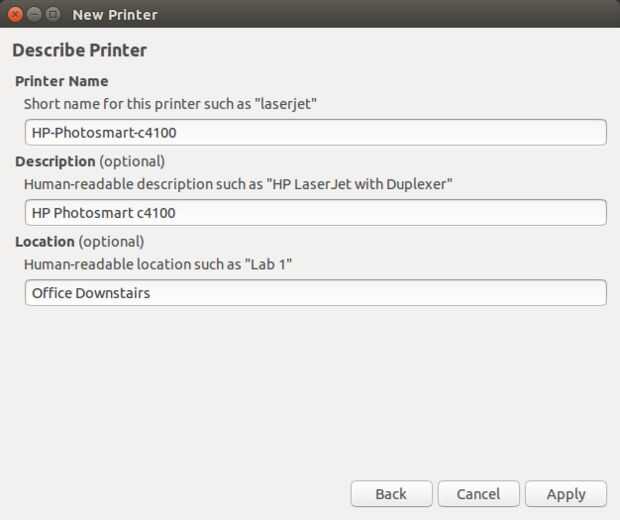
Task: Click '(optional)' beside the Description label
Action: (132, 161)
